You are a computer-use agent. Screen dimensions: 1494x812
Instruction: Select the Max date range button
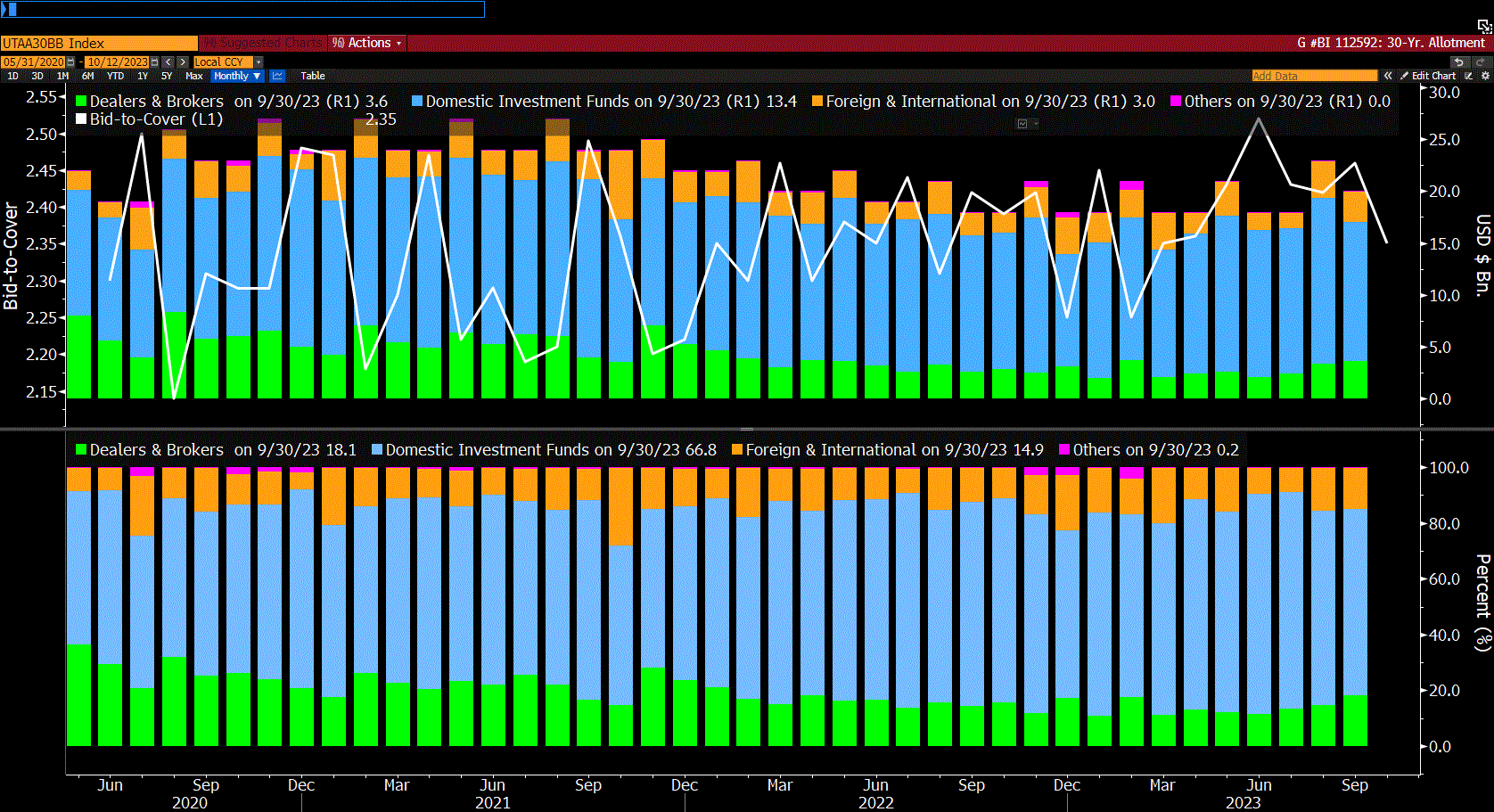tap(193, 76)
